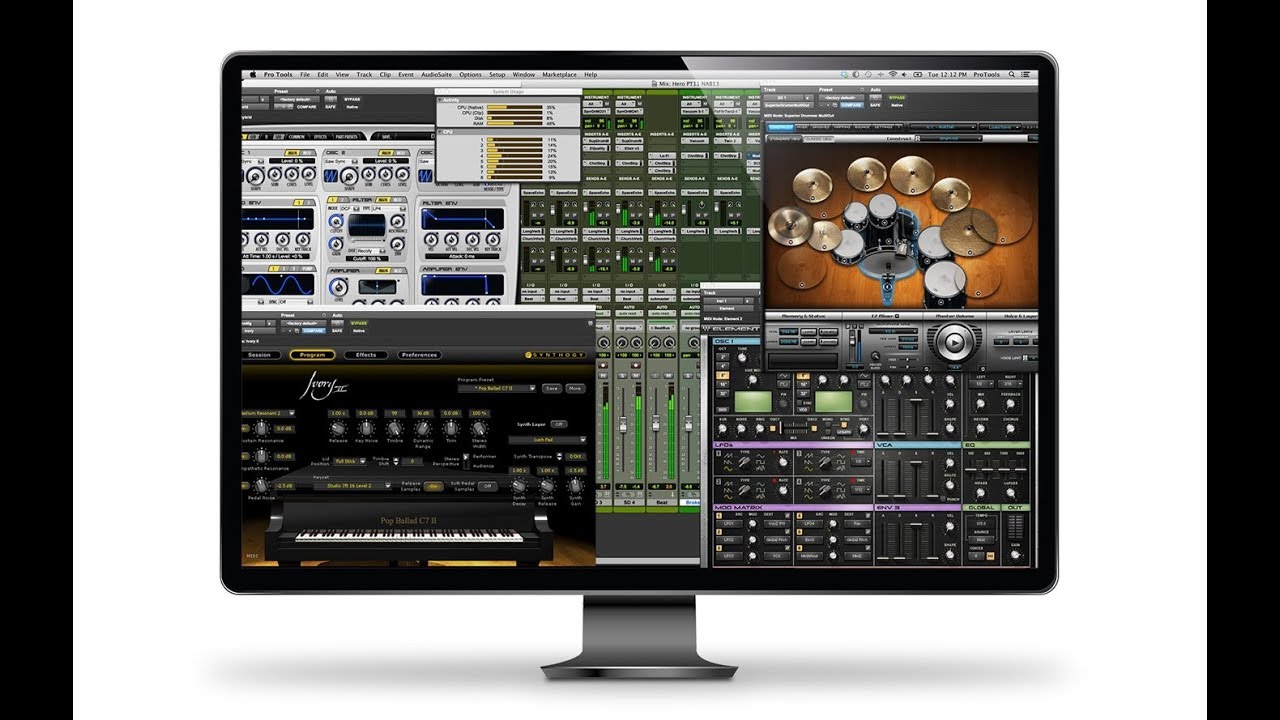Click the Element synth large play button
The image size is (1280, 720).
tap(954, 344)
